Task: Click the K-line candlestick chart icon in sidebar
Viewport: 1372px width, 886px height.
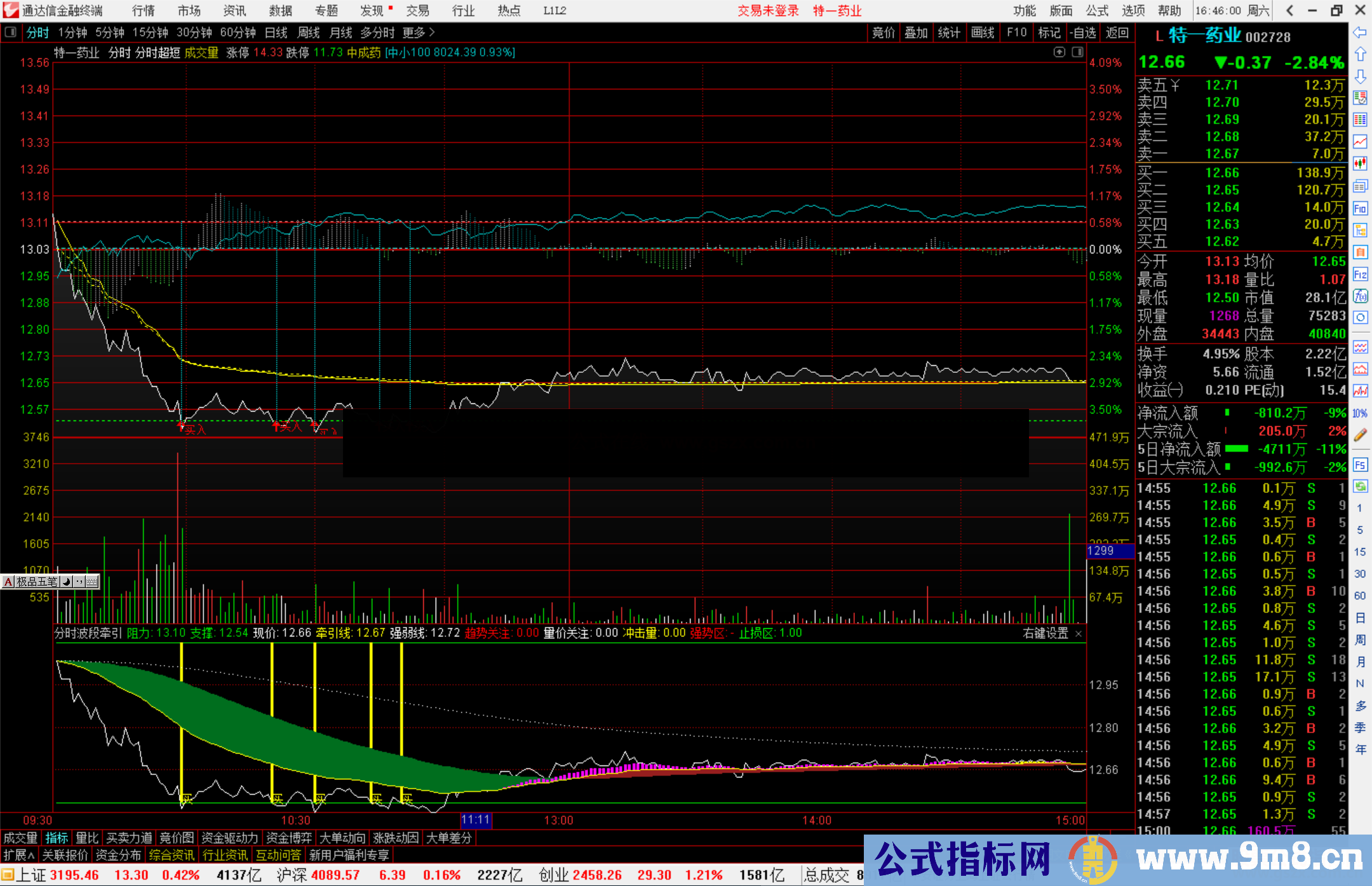Action: (x=1359, y=164)
